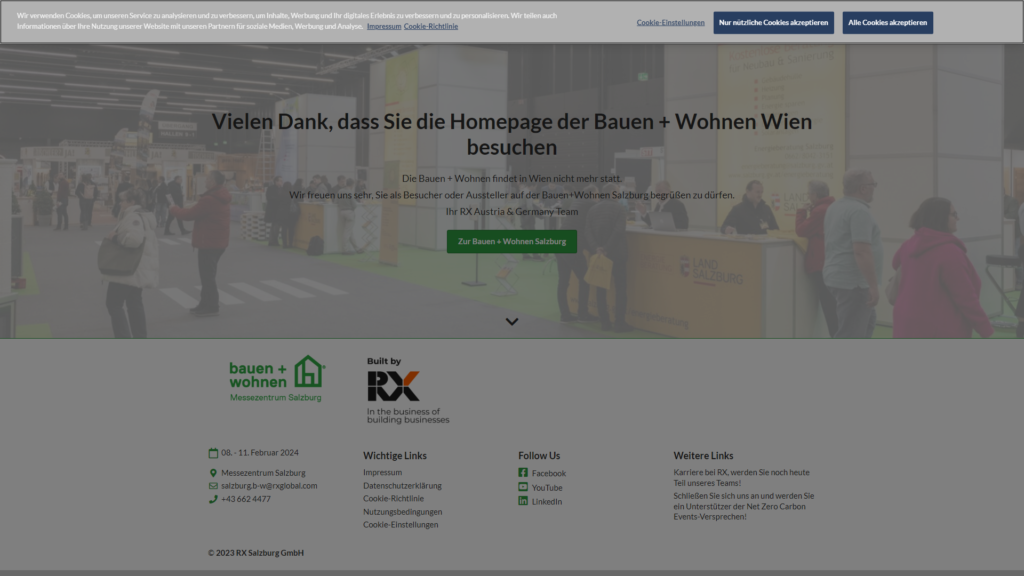Viewport: 1024px width, 576px height.
Task: Click Nur nützliche Cookies akzeptieren button
Action: 773,23
